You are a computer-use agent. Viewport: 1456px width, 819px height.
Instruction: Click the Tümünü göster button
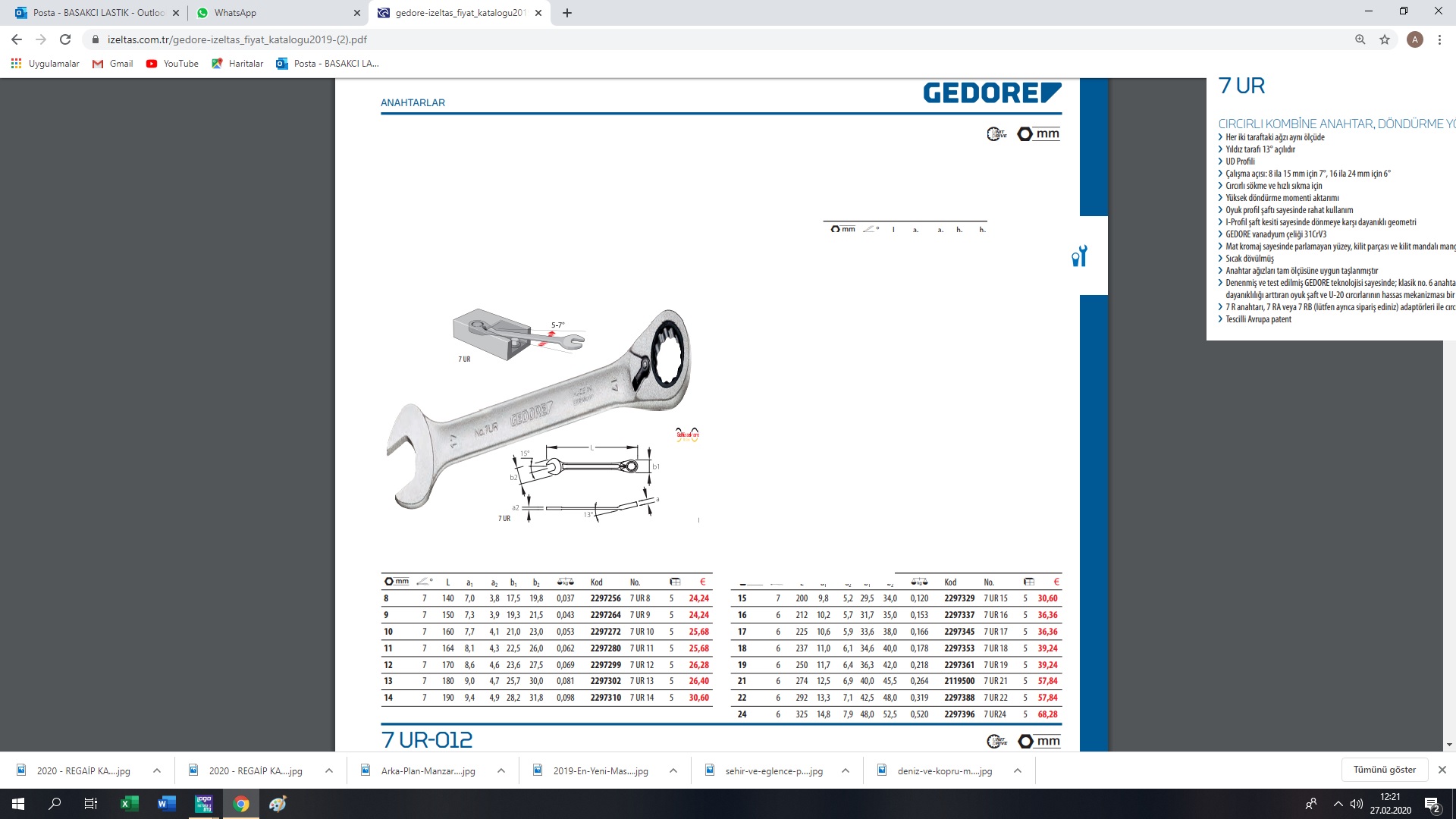(x=1384, y=770)
